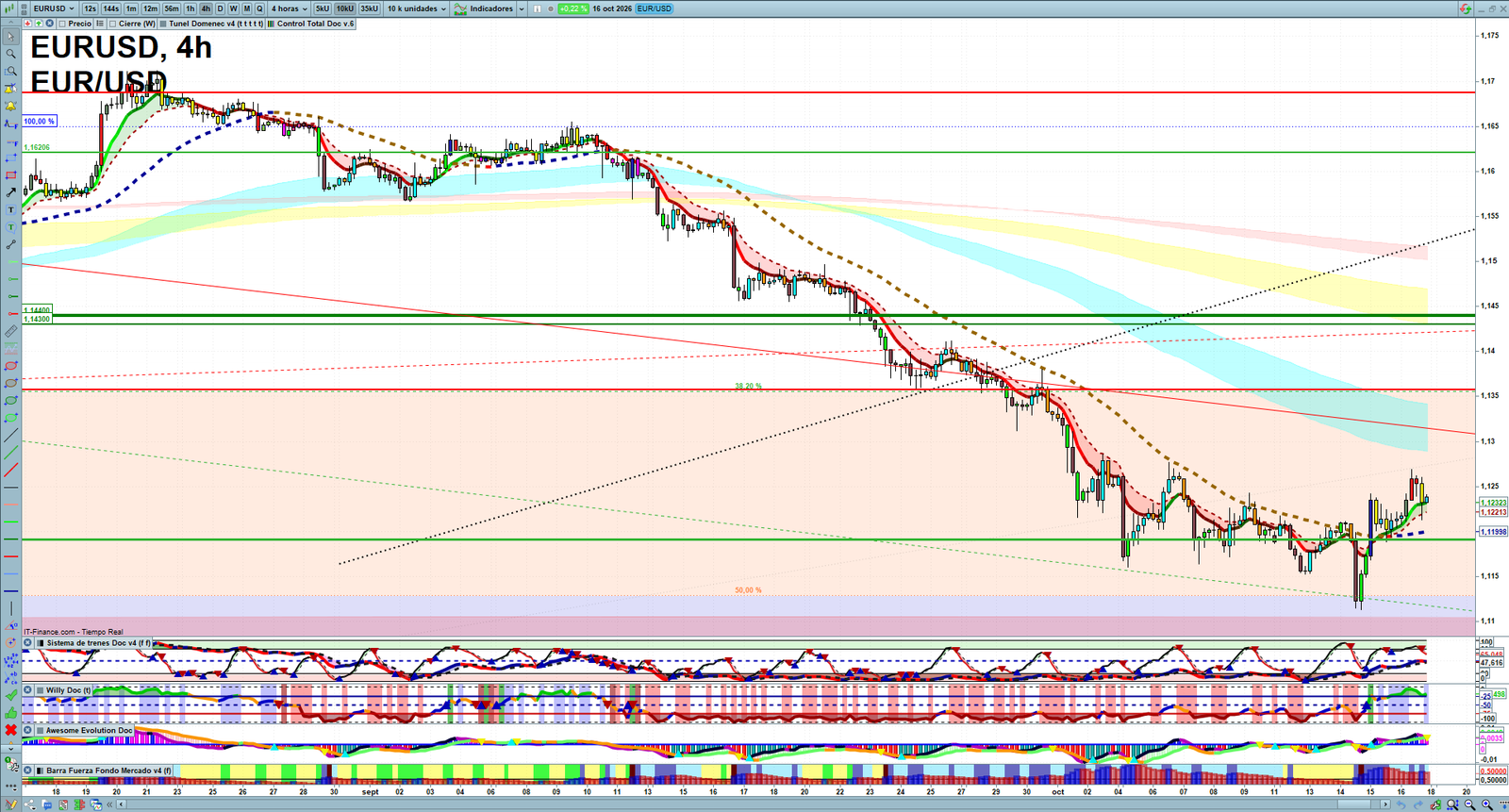Toggle the Cierre (W) checkbox

[112, 24]
